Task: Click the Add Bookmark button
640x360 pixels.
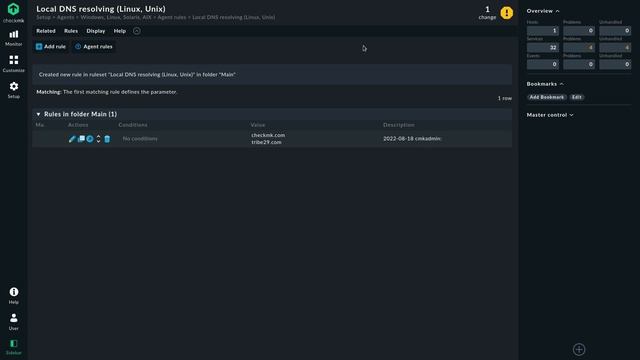Action: 547,97
